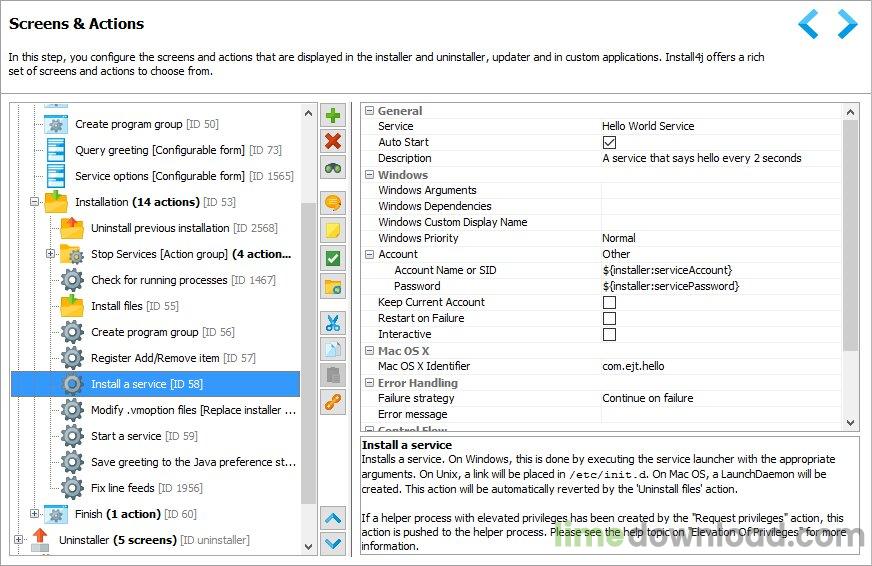Image resolution: width=872 pixels, height=566 pixels.
Task: Move item down with blue down arrow
Action: (x=333, y=543)
